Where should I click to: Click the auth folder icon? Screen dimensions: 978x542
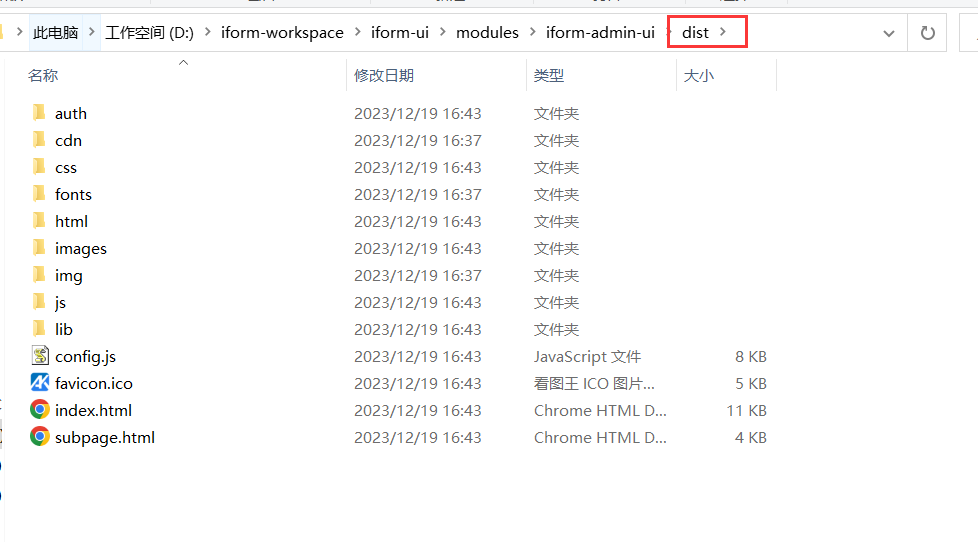(40, 113)
